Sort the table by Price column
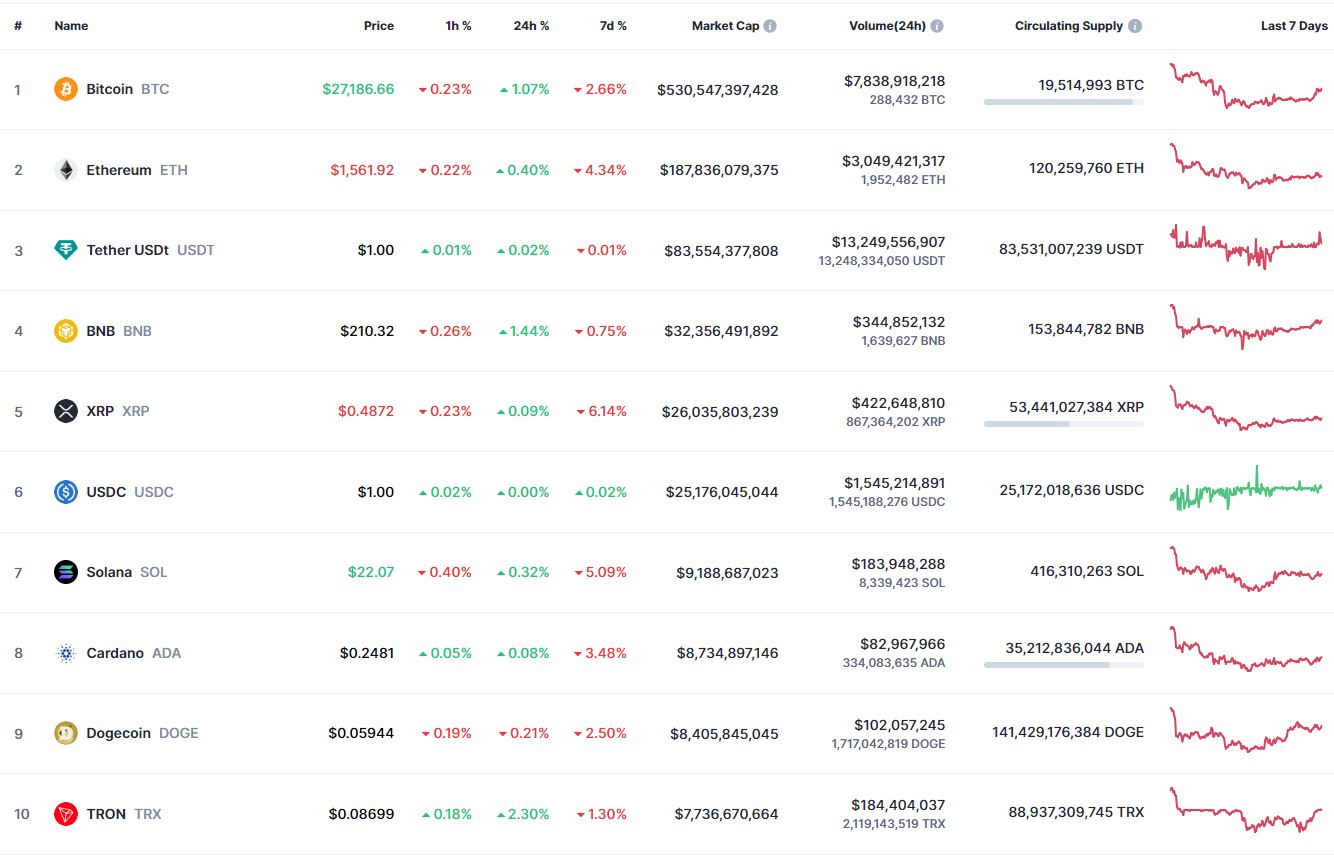Viewport: 1334px width, 856px height. coord(378,26)
